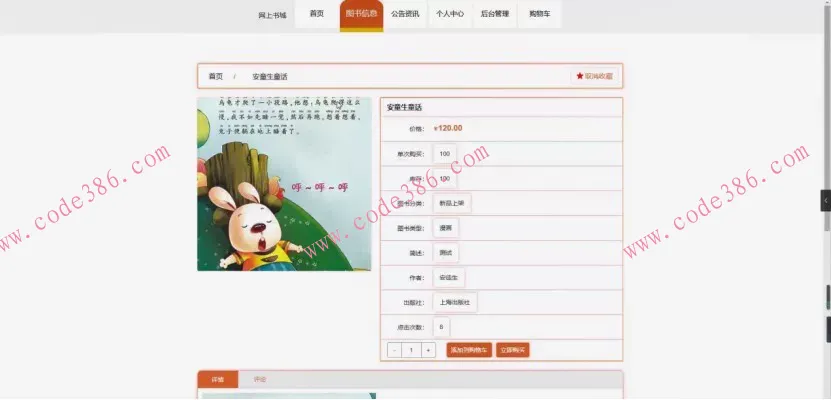Switch to the 评论 tab
This screenshot has height=400, width=831.
tap(260, 379)
